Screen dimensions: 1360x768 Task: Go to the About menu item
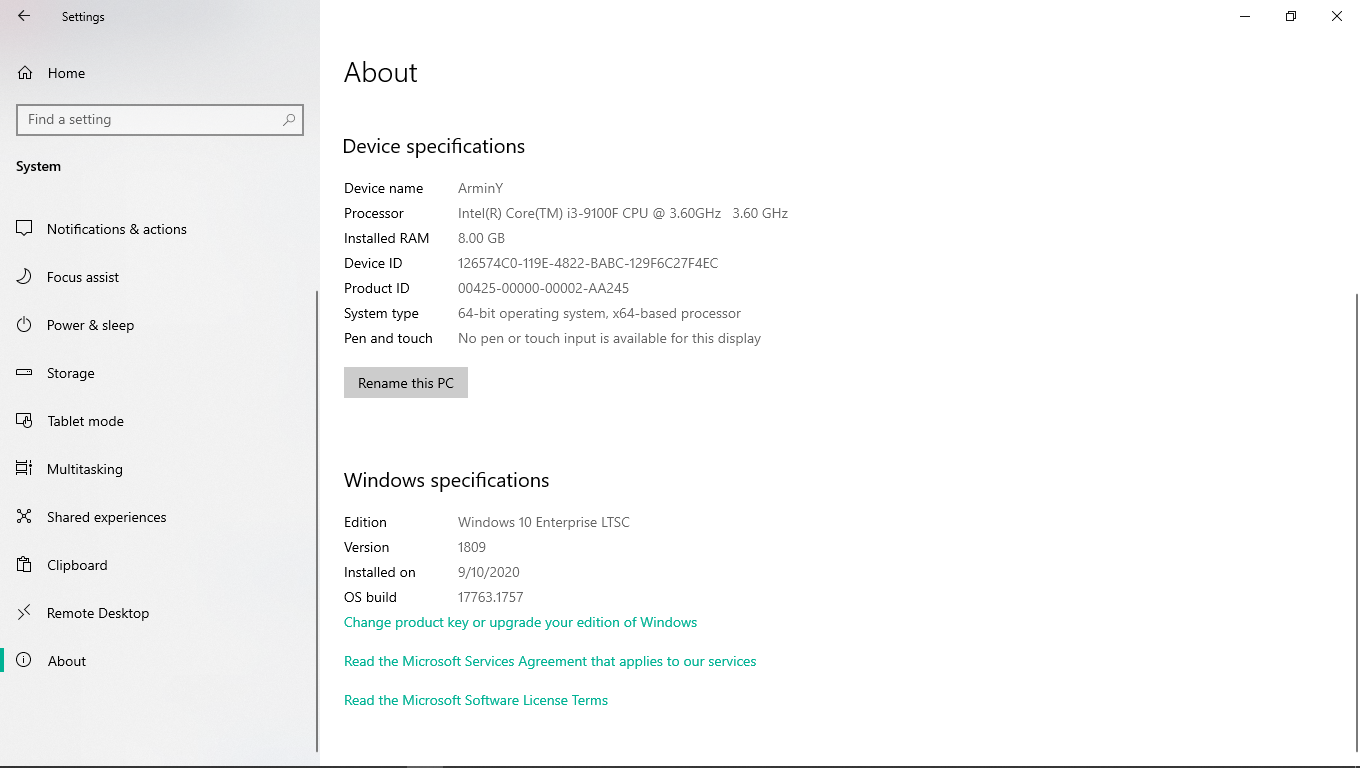tap(67, 661)
